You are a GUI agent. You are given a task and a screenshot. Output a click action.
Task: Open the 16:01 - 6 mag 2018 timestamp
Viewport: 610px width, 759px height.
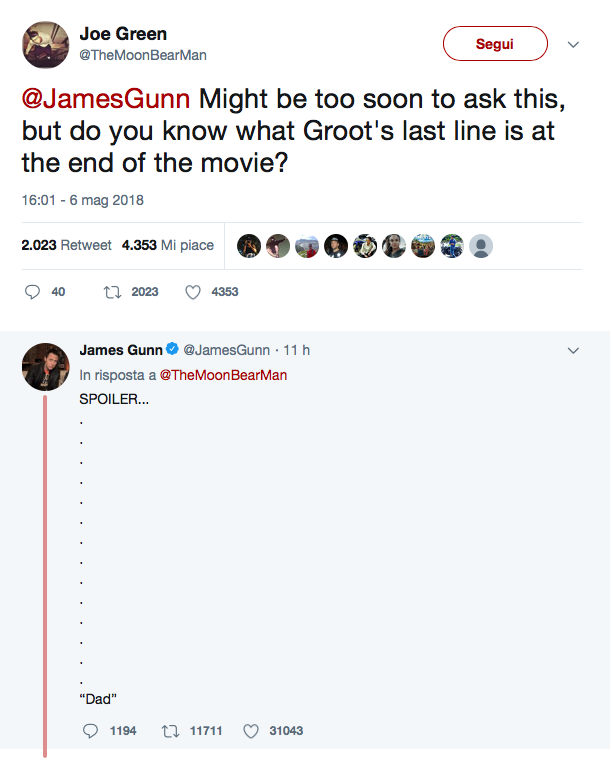point(82,200)
